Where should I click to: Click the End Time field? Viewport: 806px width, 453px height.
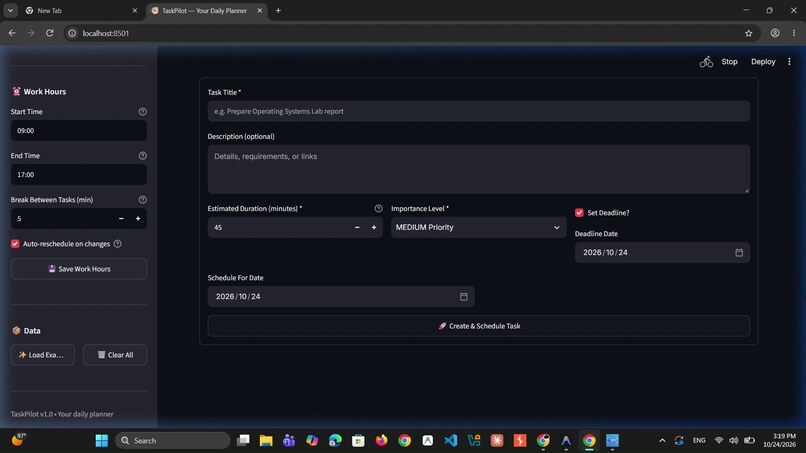click(79, 175)
